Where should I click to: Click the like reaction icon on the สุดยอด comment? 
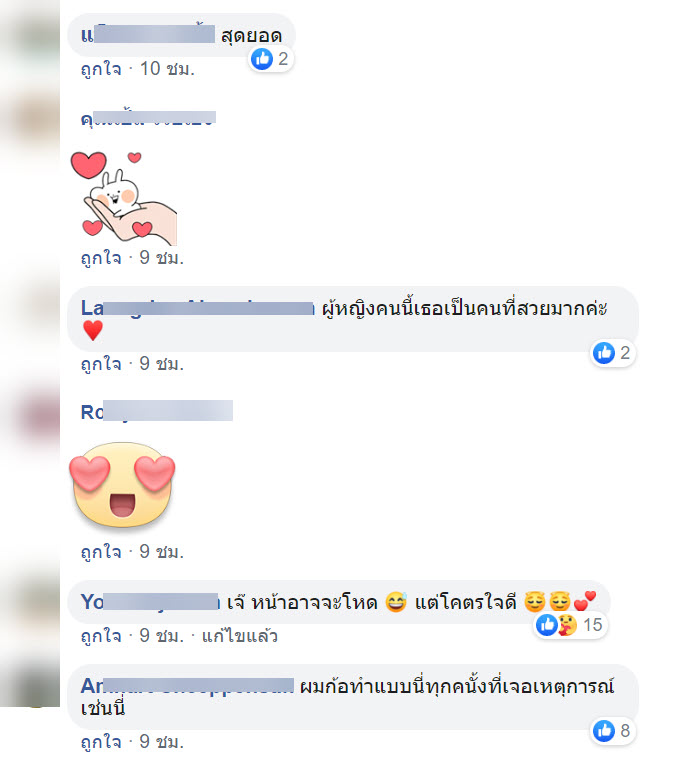262,59
